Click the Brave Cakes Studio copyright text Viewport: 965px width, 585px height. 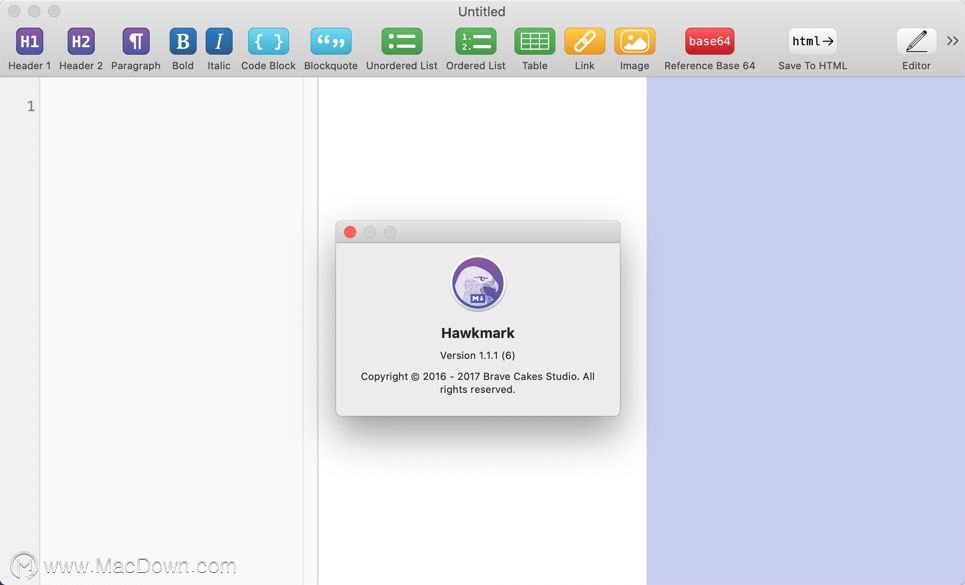[478, 383]
